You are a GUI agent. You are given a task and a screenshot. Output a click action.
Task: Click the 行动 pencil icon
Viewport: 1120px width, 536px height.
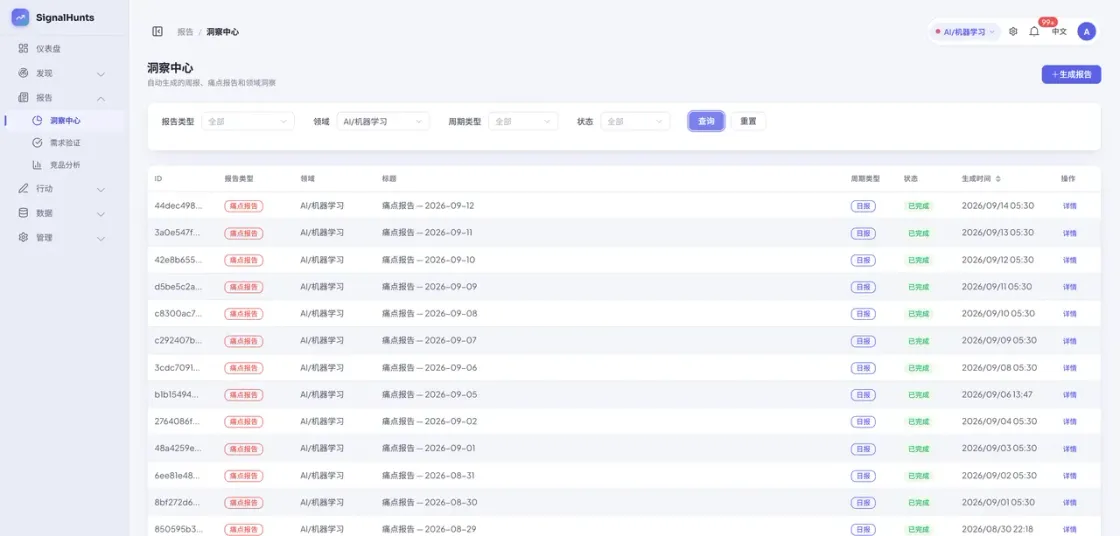pos(24,189)
